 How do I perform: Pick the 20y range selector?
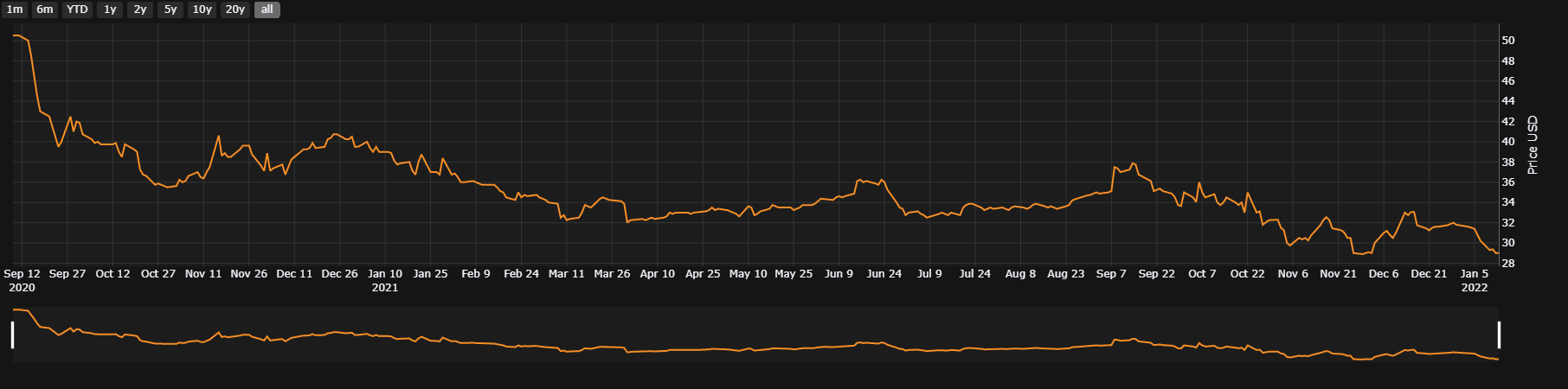click(x=235, y=10)
